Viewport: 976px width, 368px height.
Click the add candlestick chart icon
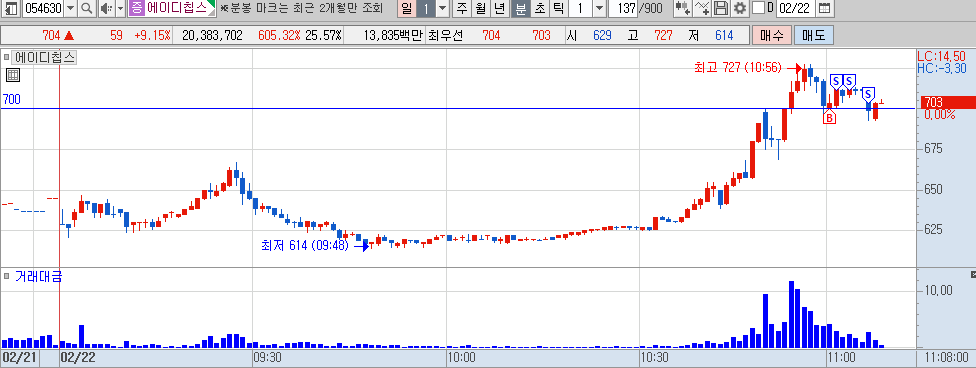point(683,8)
